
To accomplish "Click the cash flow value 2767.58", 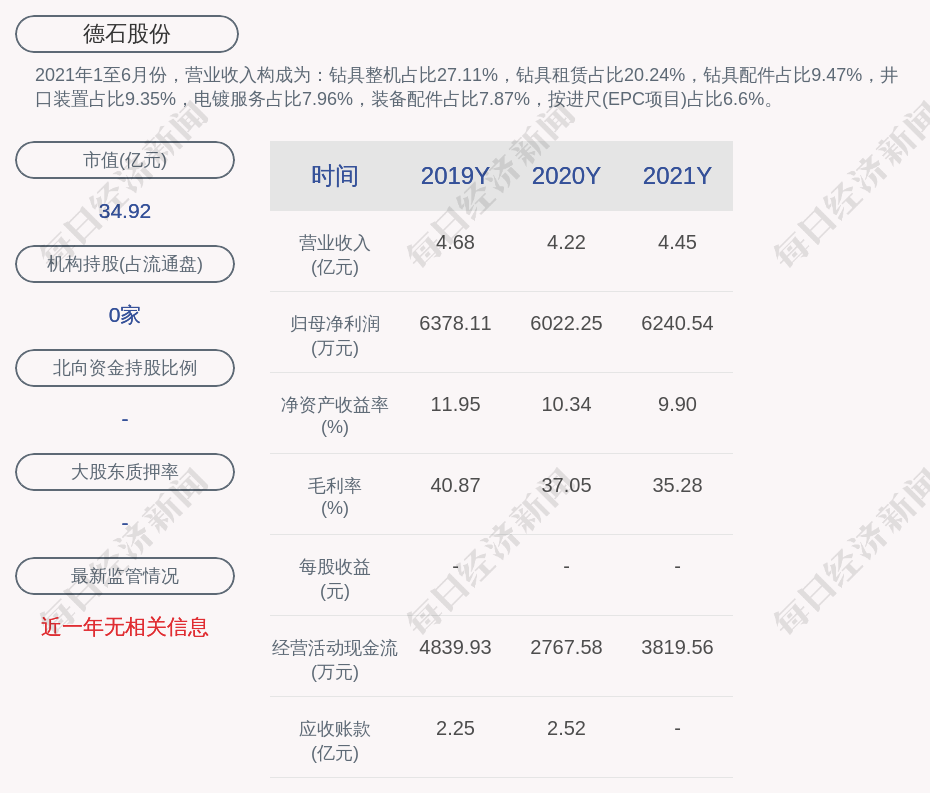I will coord(566,647).
